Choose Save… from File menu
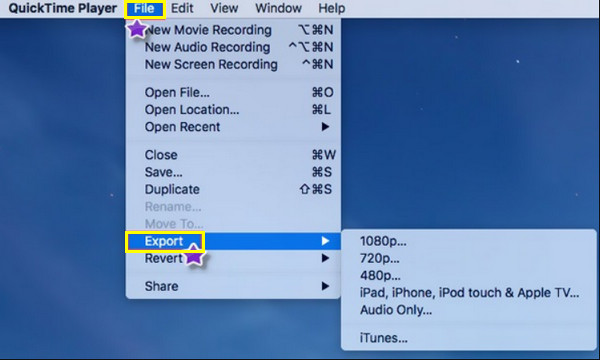The width and height of the screenshot is (600, 360). [233, 172]
